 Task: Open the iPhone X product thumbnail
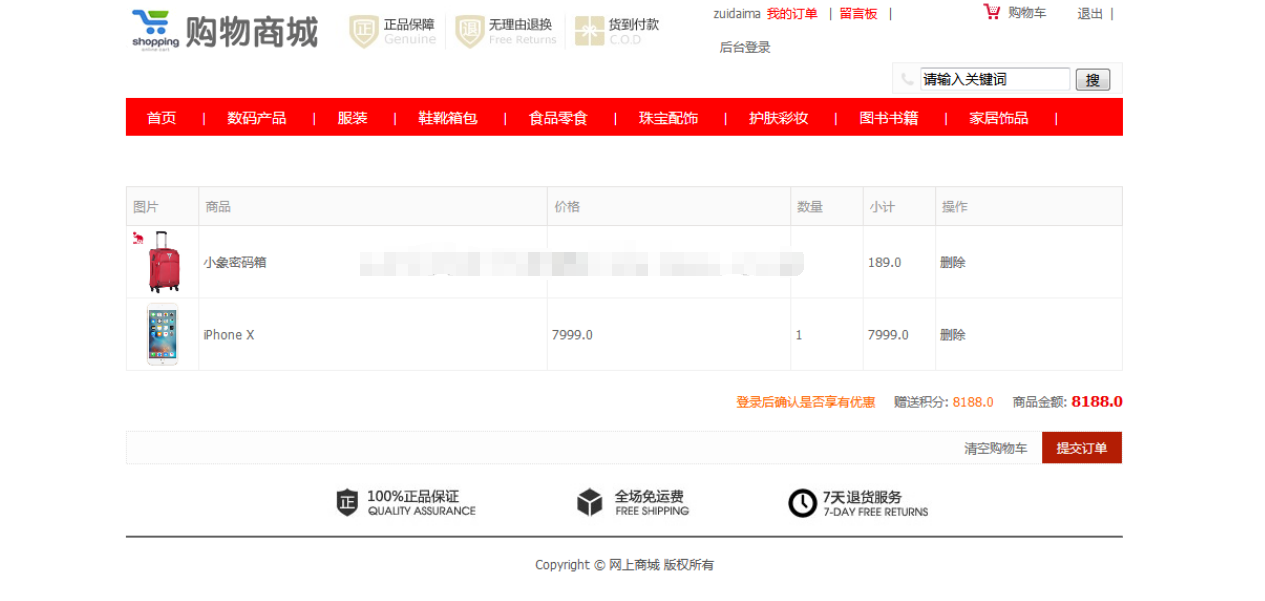pyautogui.click(x=163, y=334)
